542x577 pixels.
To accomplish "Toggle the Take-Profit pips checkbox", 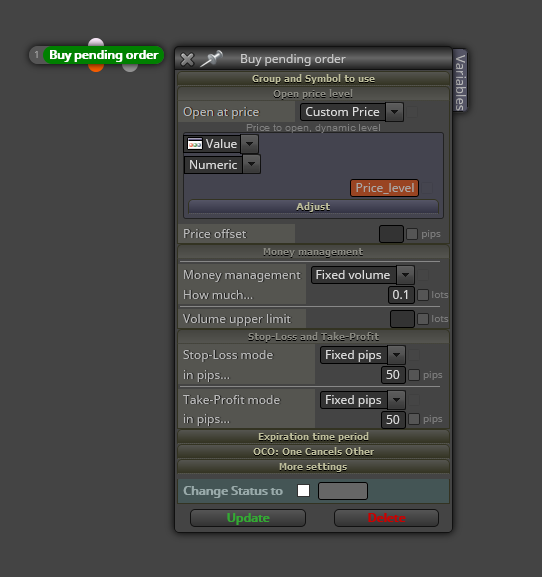I will click(x=414, y=419).
